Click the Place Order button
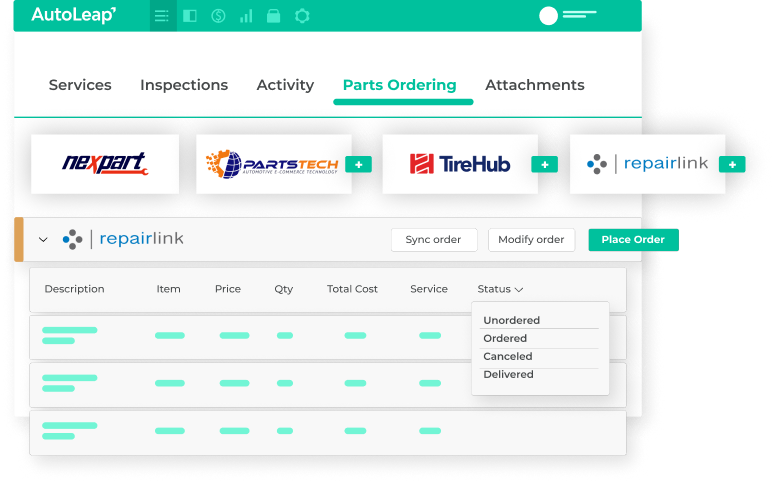Image resolution: width=775 pixels, height=482 pixels. pos(633,240)
